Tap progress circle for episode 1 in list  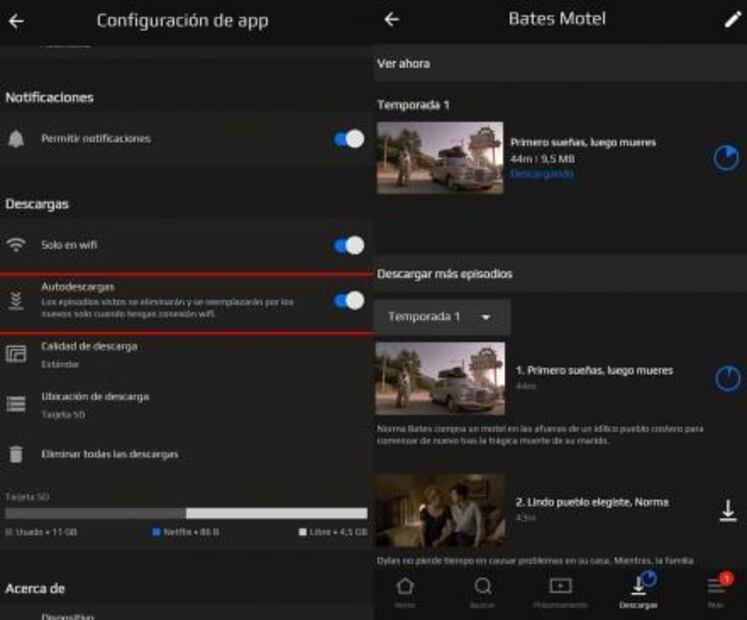tap(727, 378)
